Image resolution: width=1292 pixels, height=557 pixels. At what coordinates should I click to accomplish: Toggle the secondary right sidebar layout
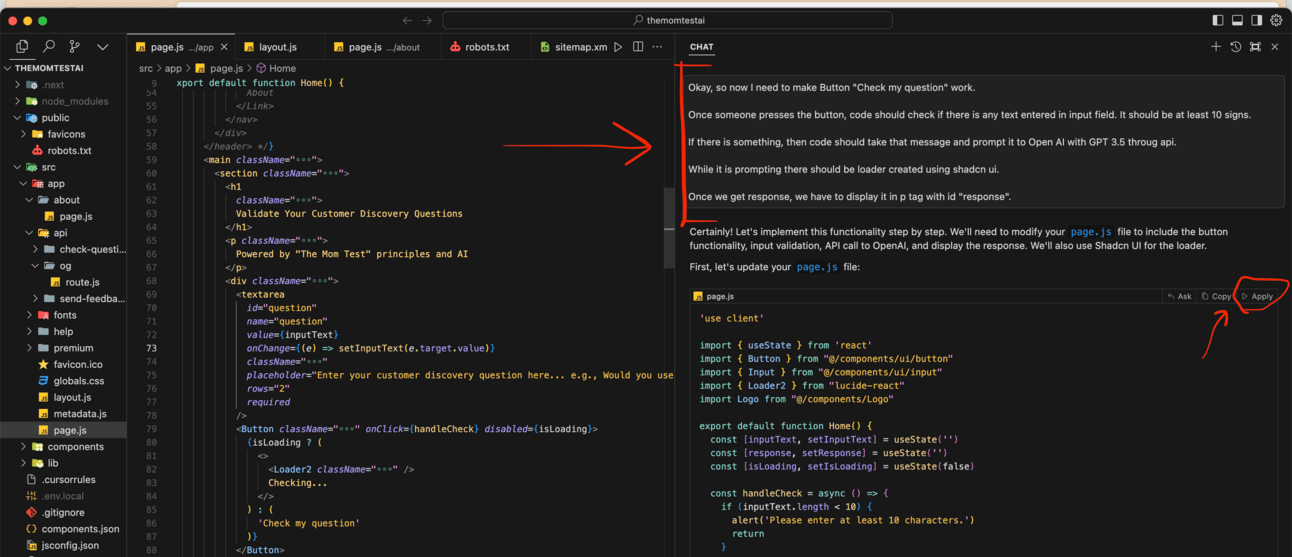pyautogui.click(x=1257, y=20)
